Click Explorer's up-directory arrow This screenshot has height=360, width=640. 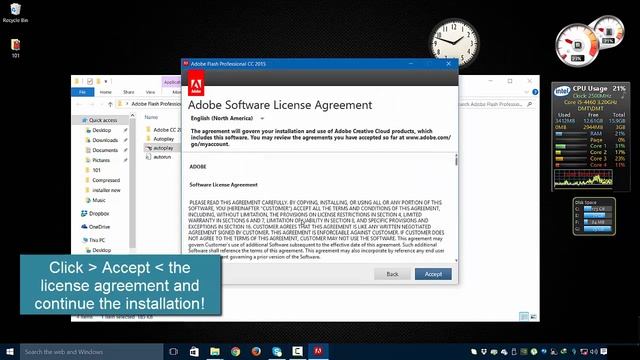pos(110,104)
